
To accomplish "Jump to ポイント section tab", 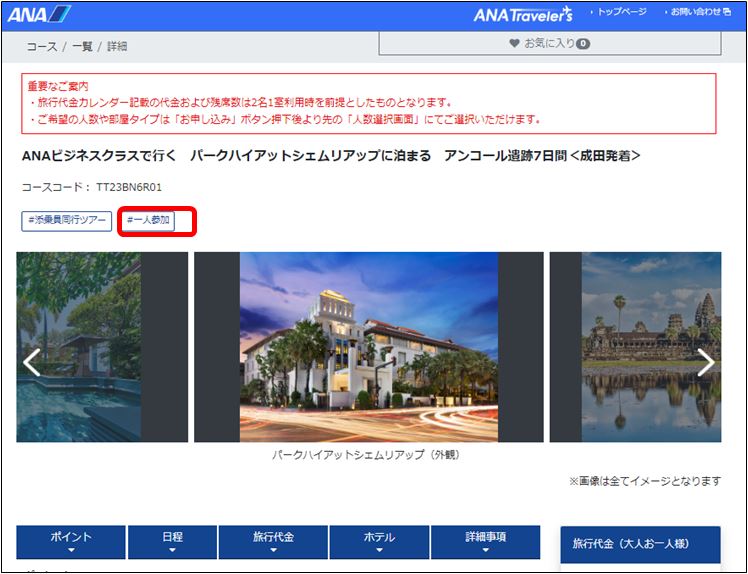I will (71, 542).
